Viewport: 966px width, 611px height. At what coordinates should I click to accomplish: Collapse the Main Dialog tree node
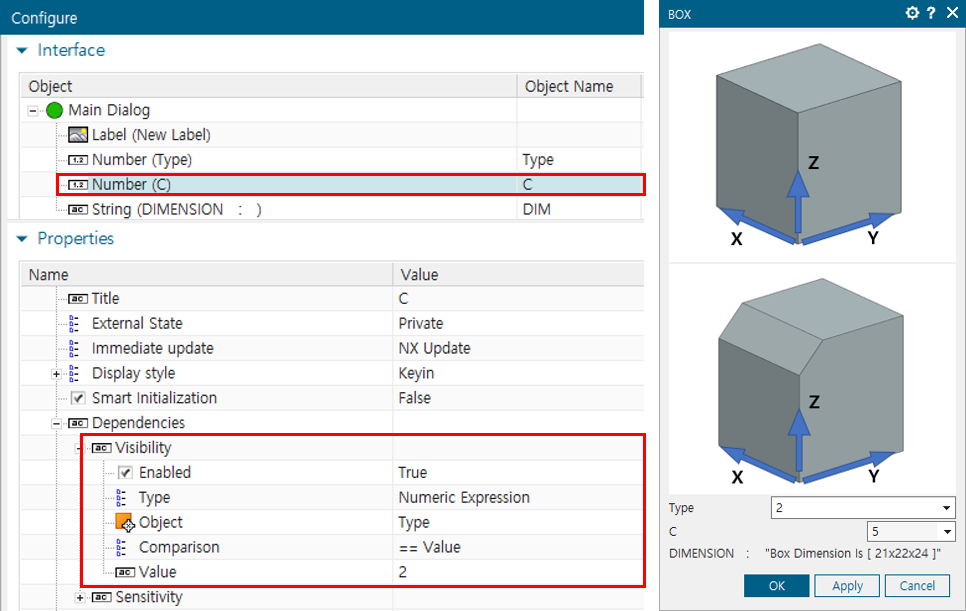[x=33, y=111]
